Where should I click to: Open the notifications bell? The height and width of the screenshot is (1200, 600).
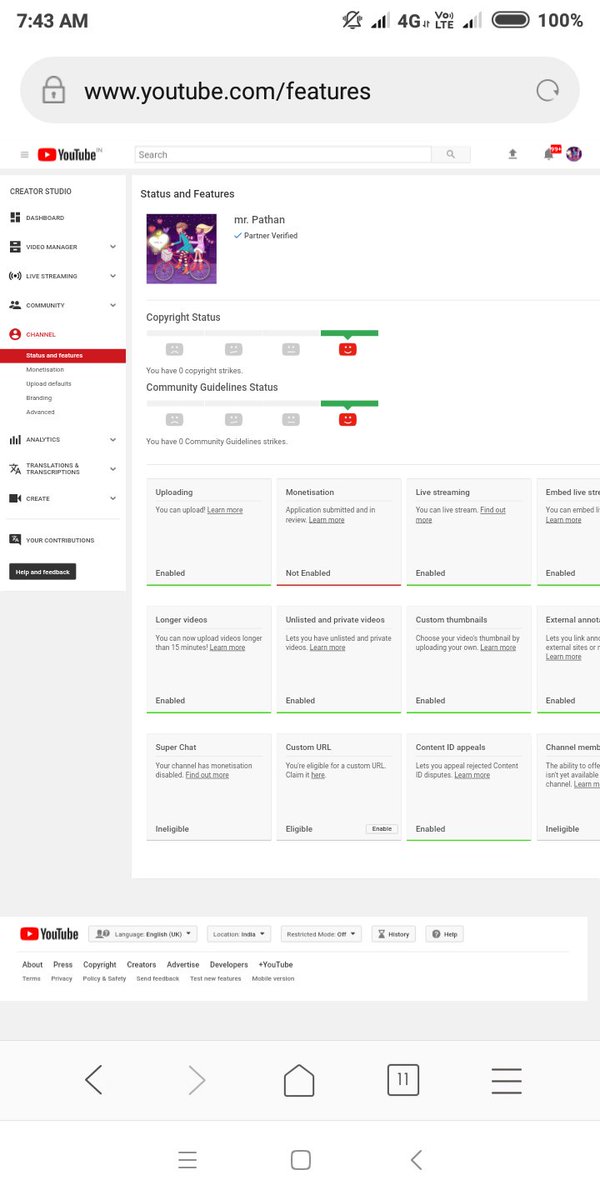pos(549,154)
